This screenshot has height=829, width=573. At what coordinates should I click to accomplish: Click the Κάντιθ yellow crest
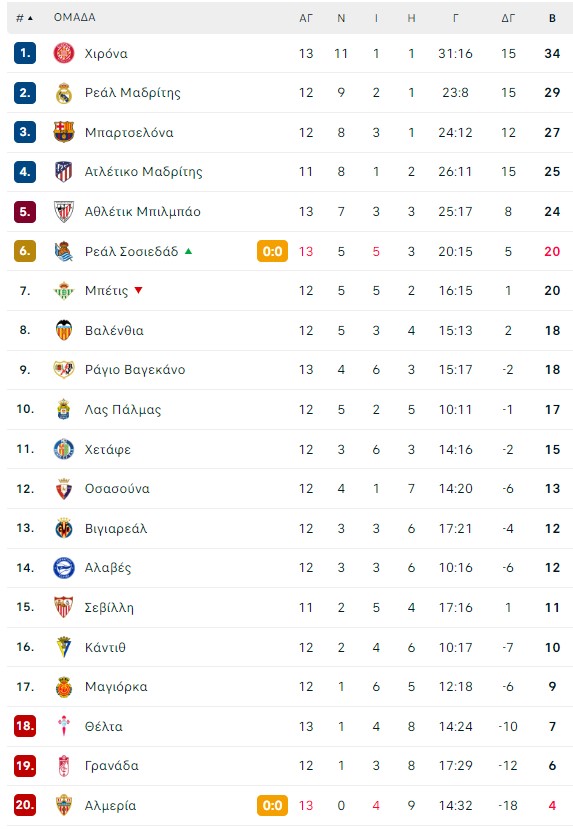tap(63, 647)
